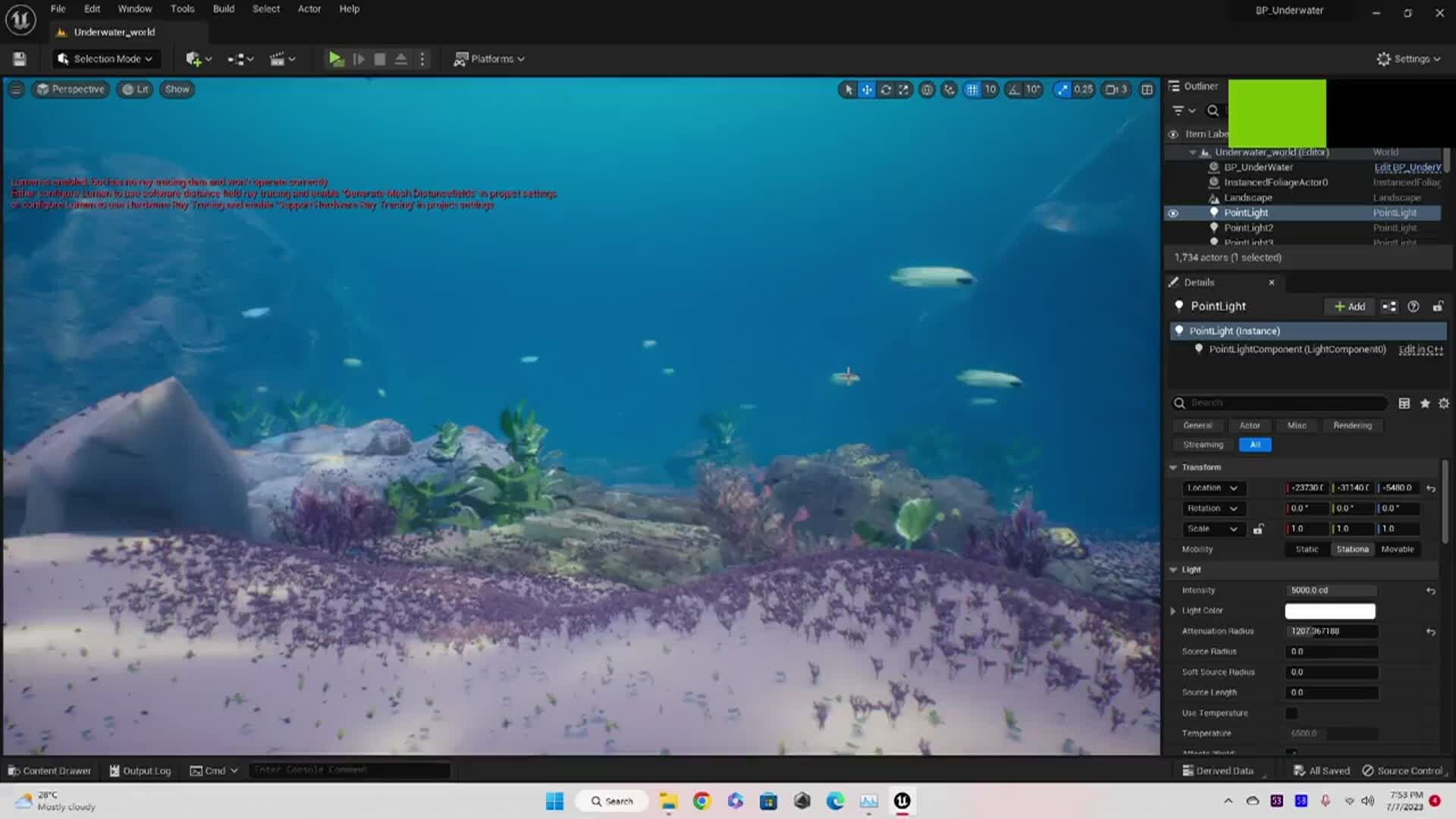
Task: Select the Rotate tool in viewport toolbar
Action: point(885,89)
